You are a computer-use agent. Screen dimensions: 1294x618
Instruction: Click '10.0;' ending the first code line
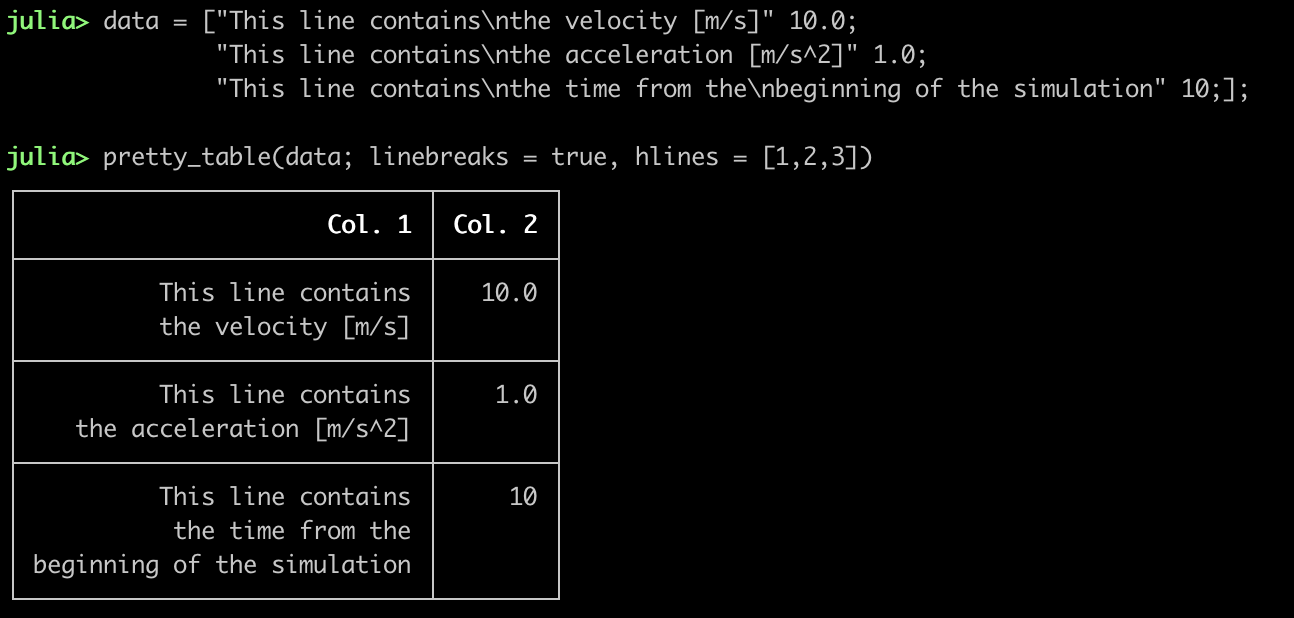823,21
